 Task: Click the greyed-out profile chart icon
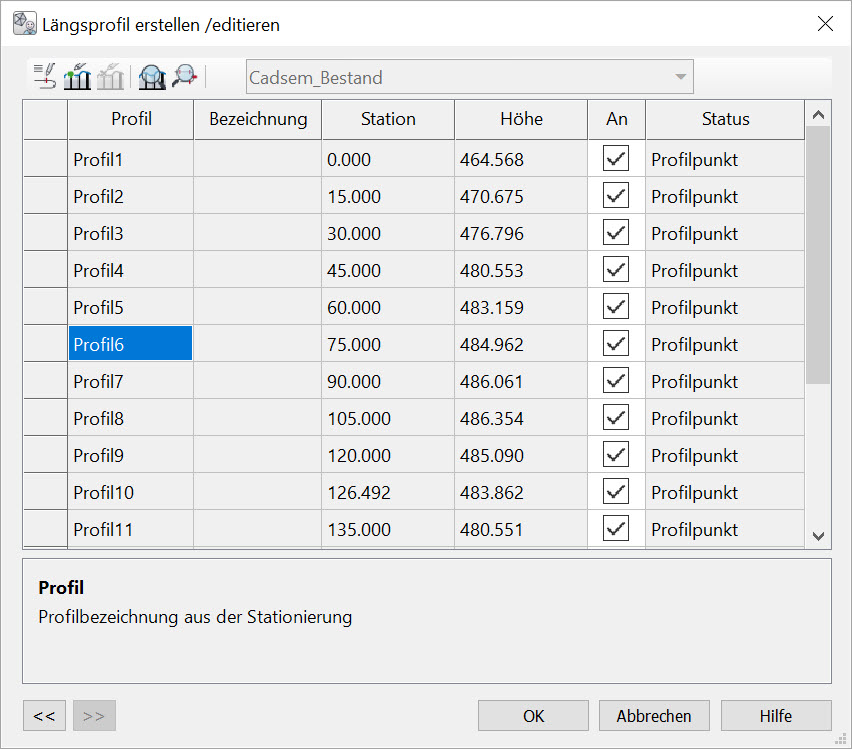click(x=110, y=76)
